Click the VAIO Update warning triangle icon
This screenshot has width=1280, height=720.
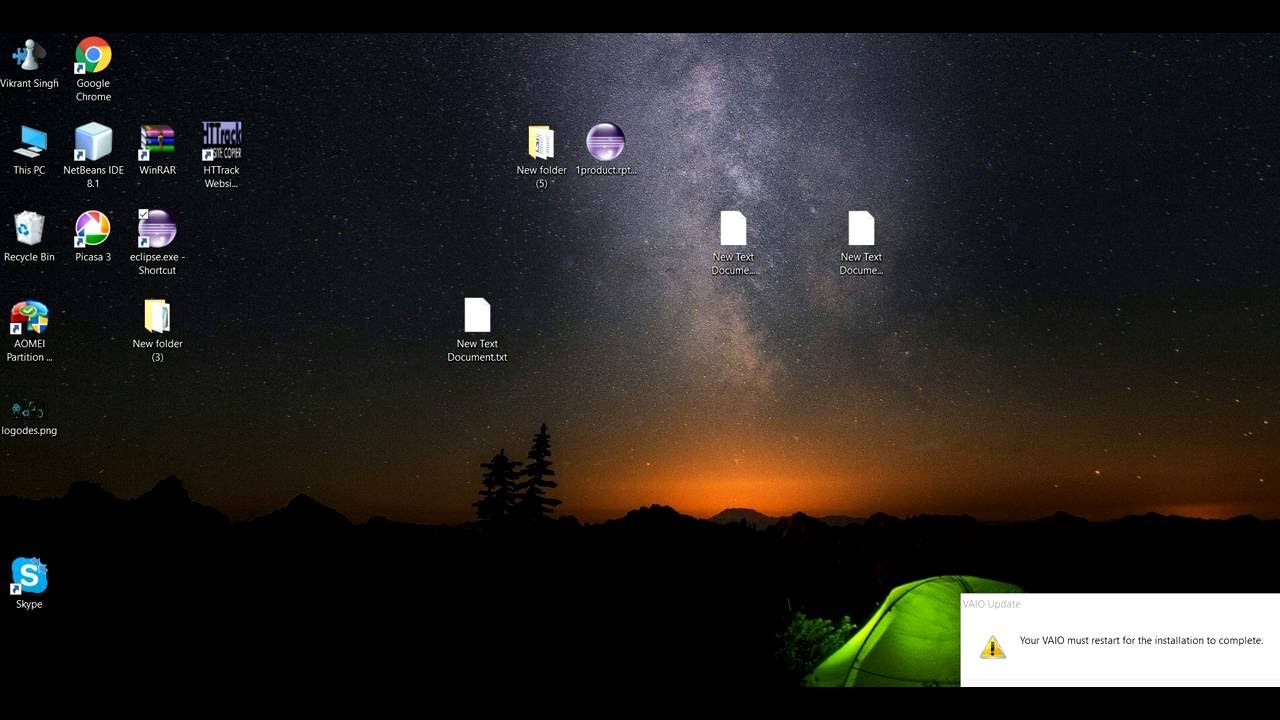click(x=992, y=647)
